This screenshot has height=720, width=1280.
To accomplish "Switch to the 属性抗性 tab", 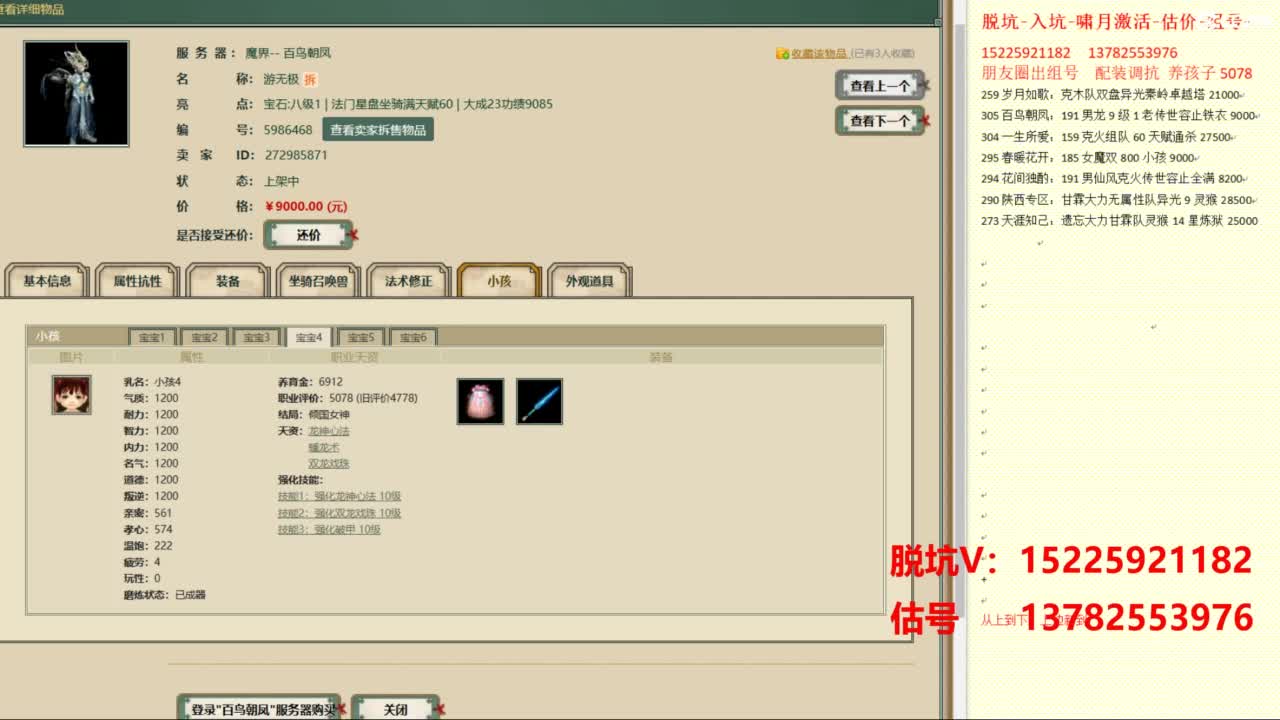I will 138,281.
